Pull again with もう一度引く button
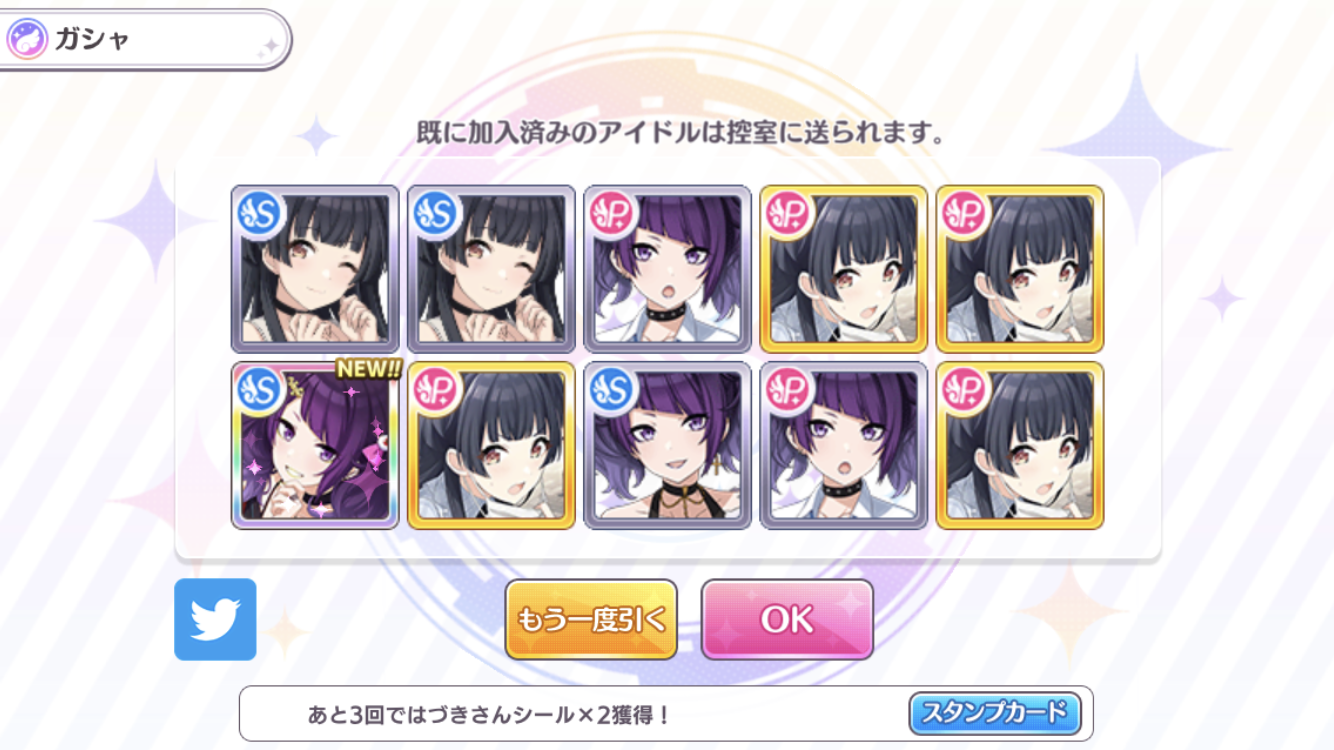 click(x=591, y=620)
